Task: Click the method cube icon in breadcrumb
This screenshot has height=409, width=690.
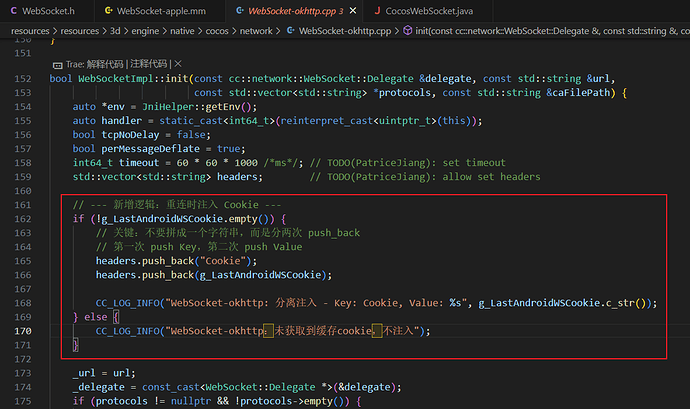Action: tap(408, 30)
